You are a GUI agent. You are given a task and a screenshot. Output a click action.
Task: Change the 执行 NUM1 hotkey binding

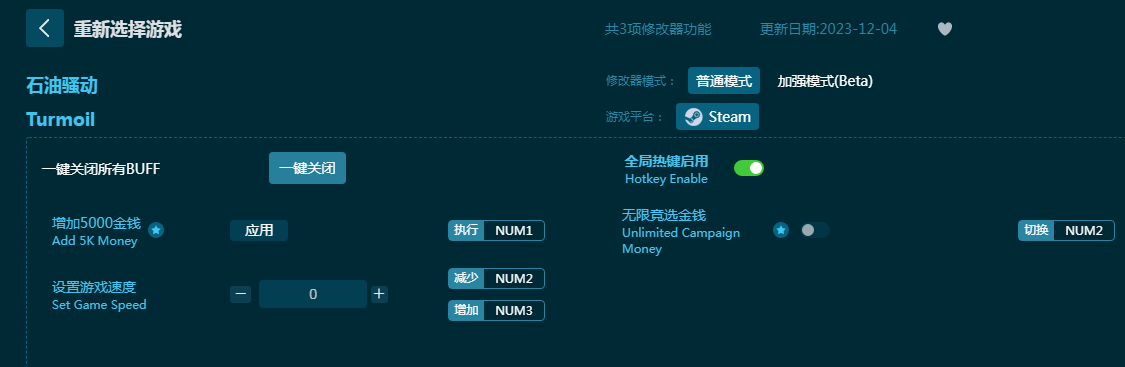[x=496, y=230]
